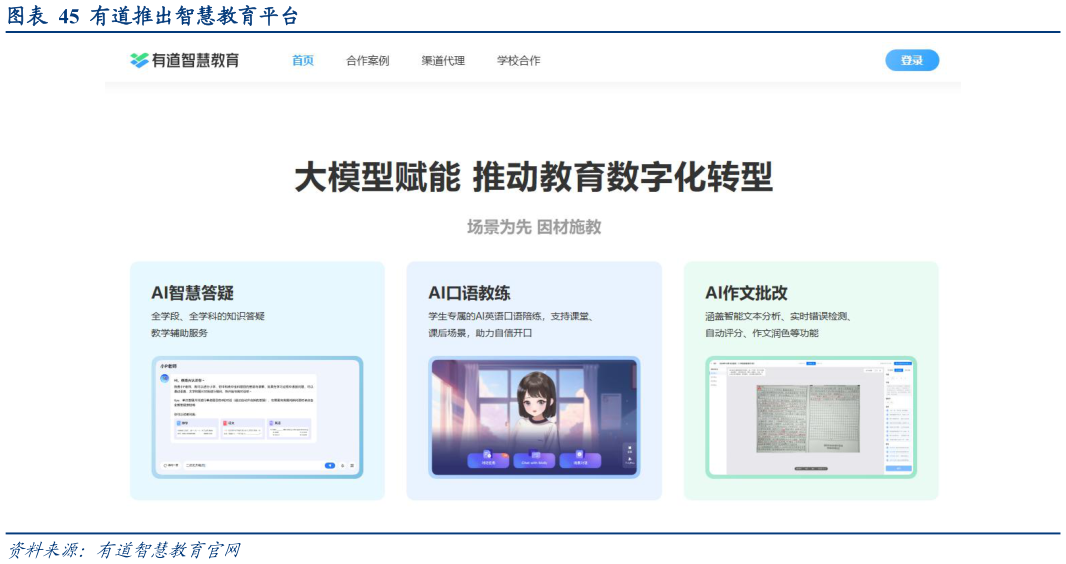
Task: Click the 有道智慧教育 brand name text
Action: click(x=195, y=60)
